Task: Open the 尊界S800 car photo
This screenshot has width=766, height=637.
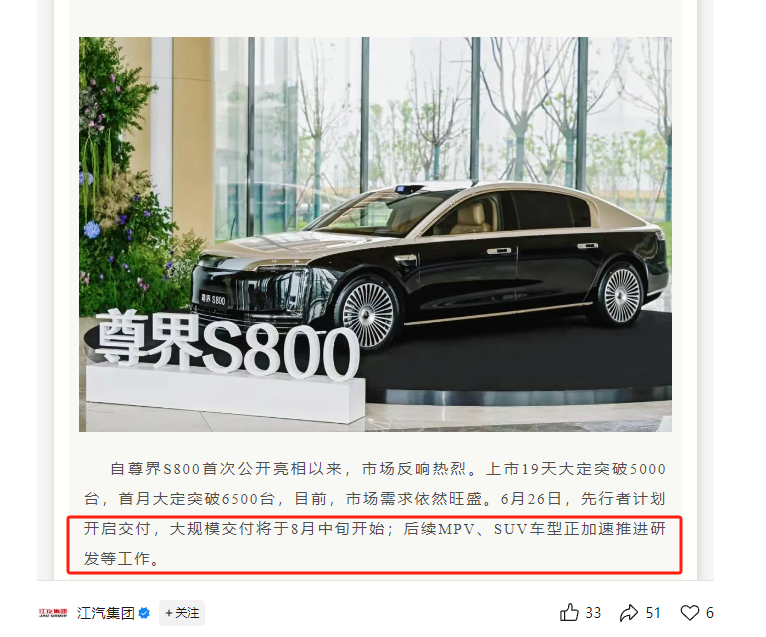Action: [375, 234]
